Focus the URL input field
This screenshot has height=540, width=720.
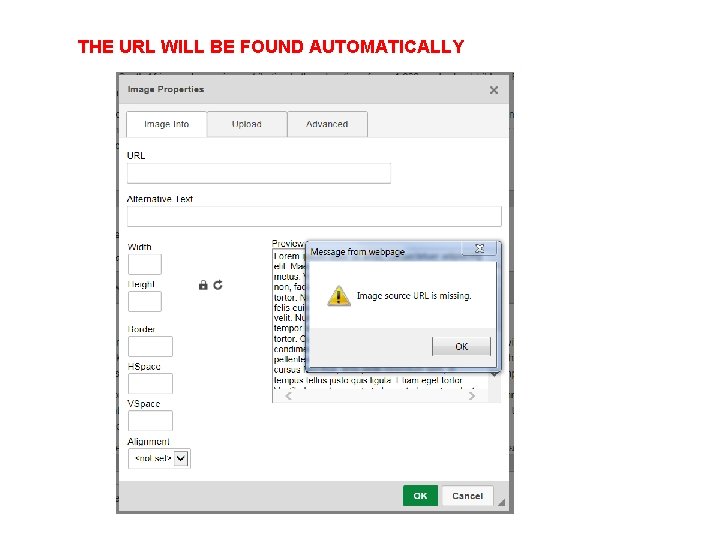click(259, 174)
